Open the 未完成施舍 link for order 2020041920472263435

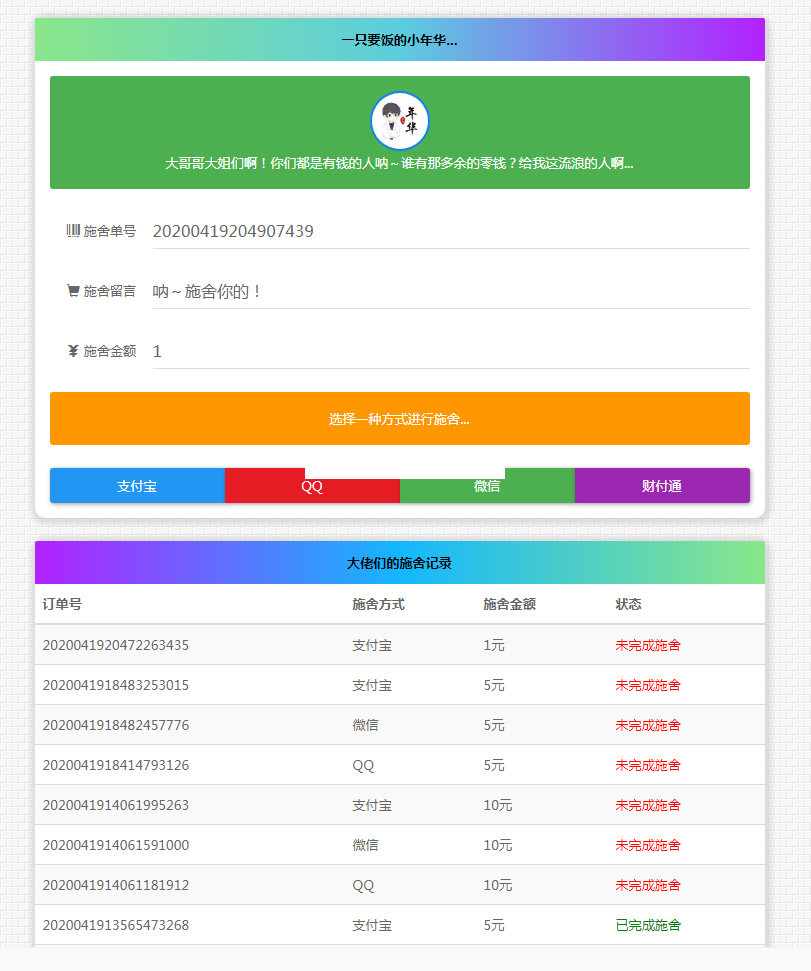point(647,645)
